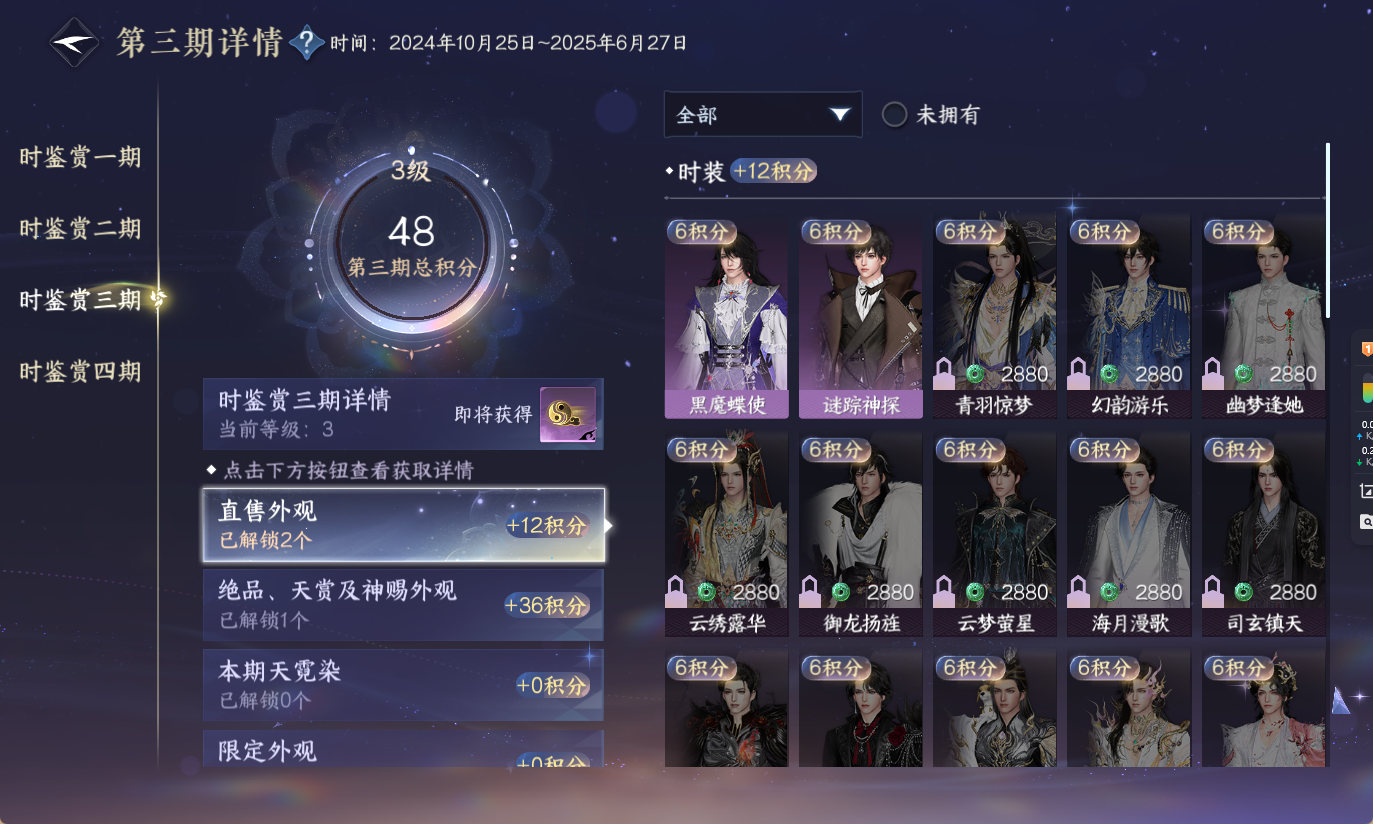Open the question mark help icon
This screenshot has width=1373, height=824.
(x=307, y=43)
